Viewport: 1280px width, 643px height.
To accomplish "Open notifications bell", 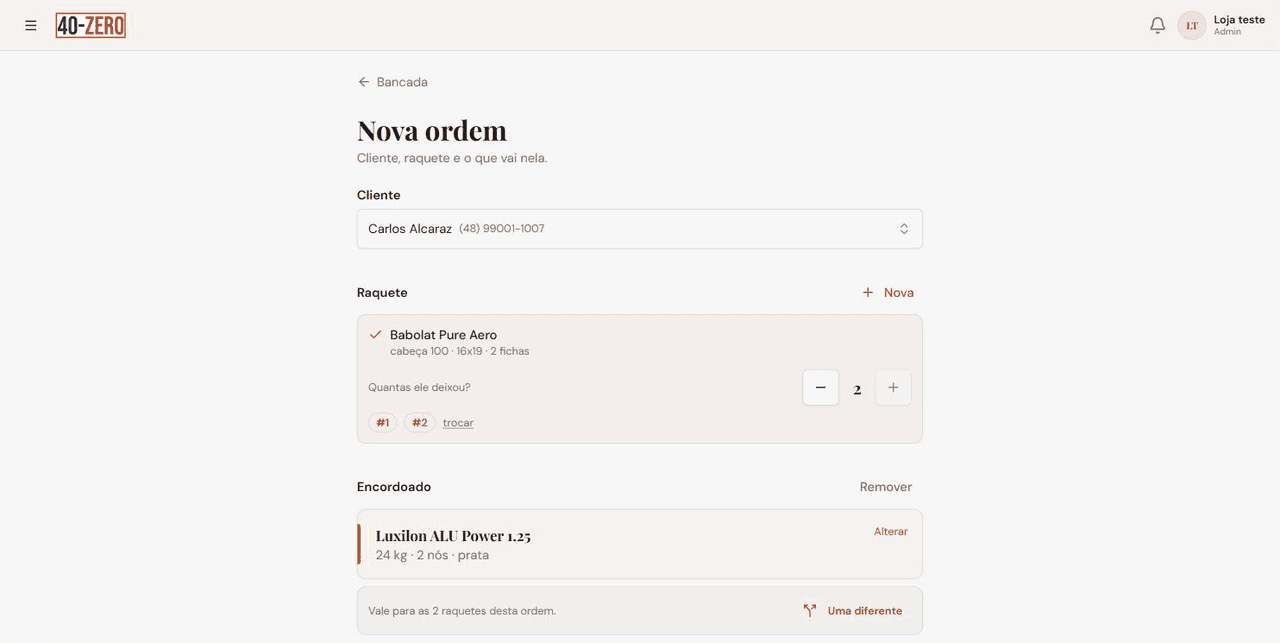I will [x=1157, y=25].
